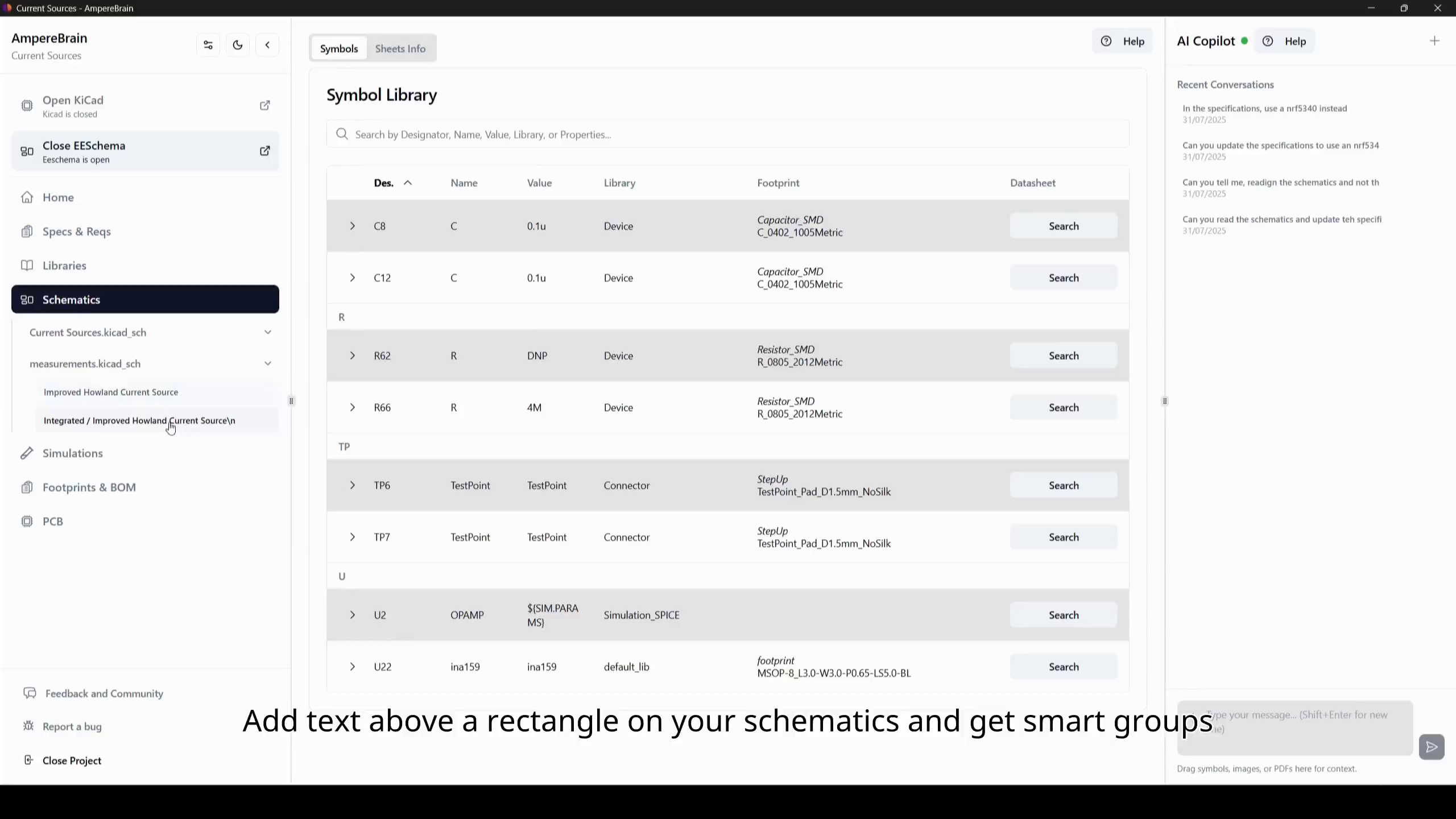The height and width of the screenshot is (819, 1456).
Task: Toggle dark mode moon icon
Action: [238, 45]
